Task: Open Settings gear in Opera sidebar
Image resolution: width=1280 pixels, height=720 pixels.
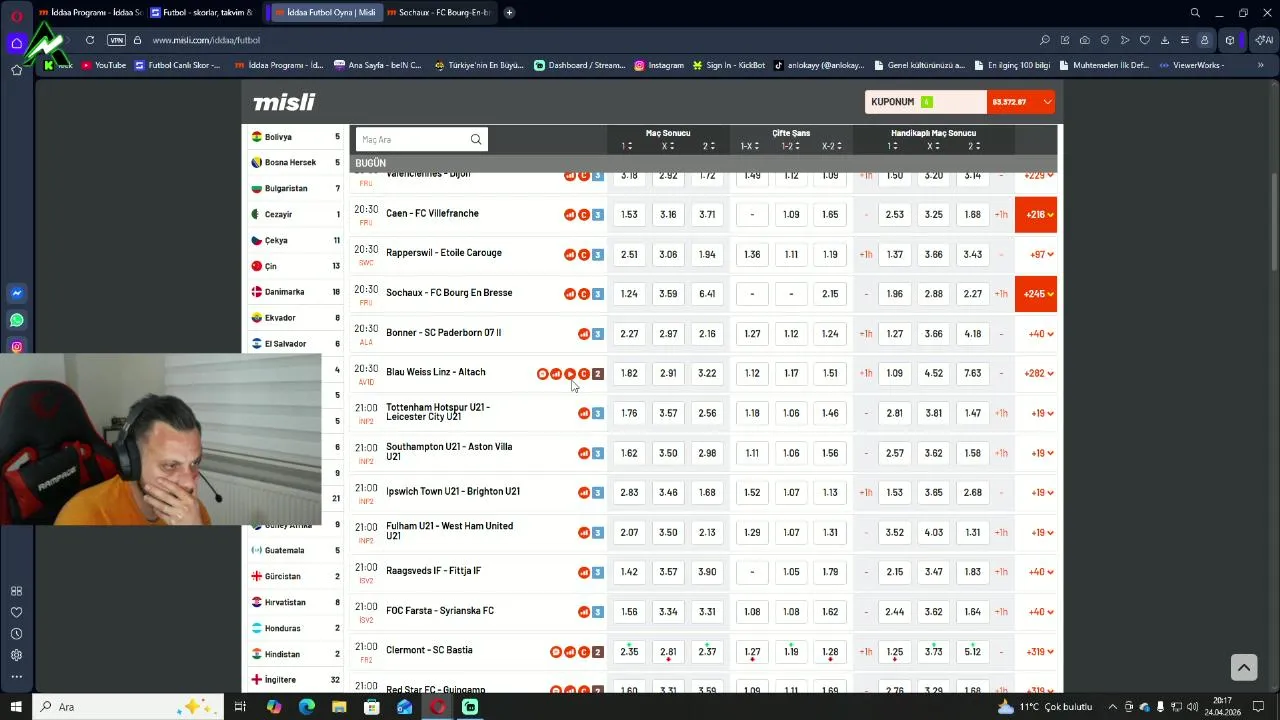Action: [x=16, y=655]
